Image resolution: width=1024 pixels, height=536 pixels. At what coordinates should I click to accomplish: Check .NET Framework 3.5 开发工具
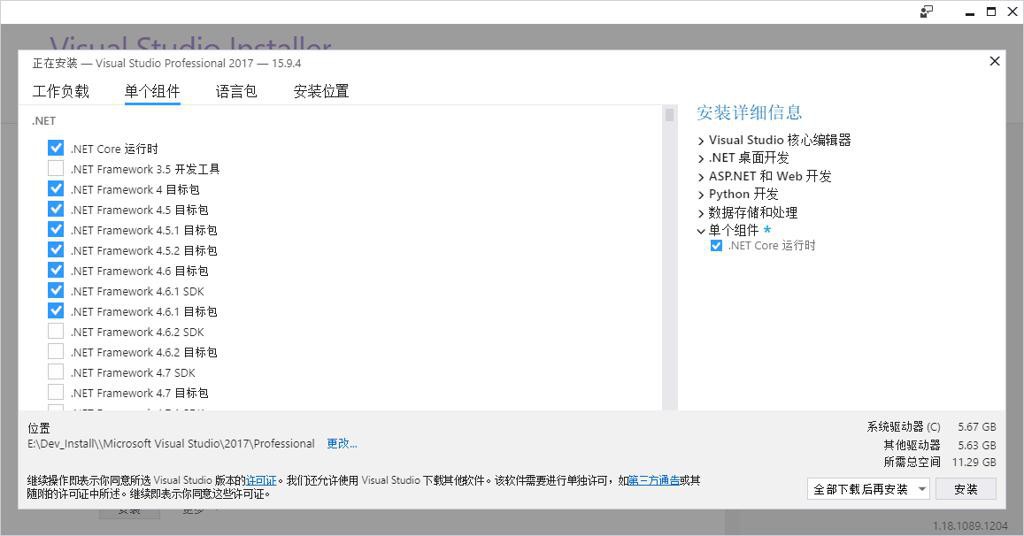click(x=56, y=168)
